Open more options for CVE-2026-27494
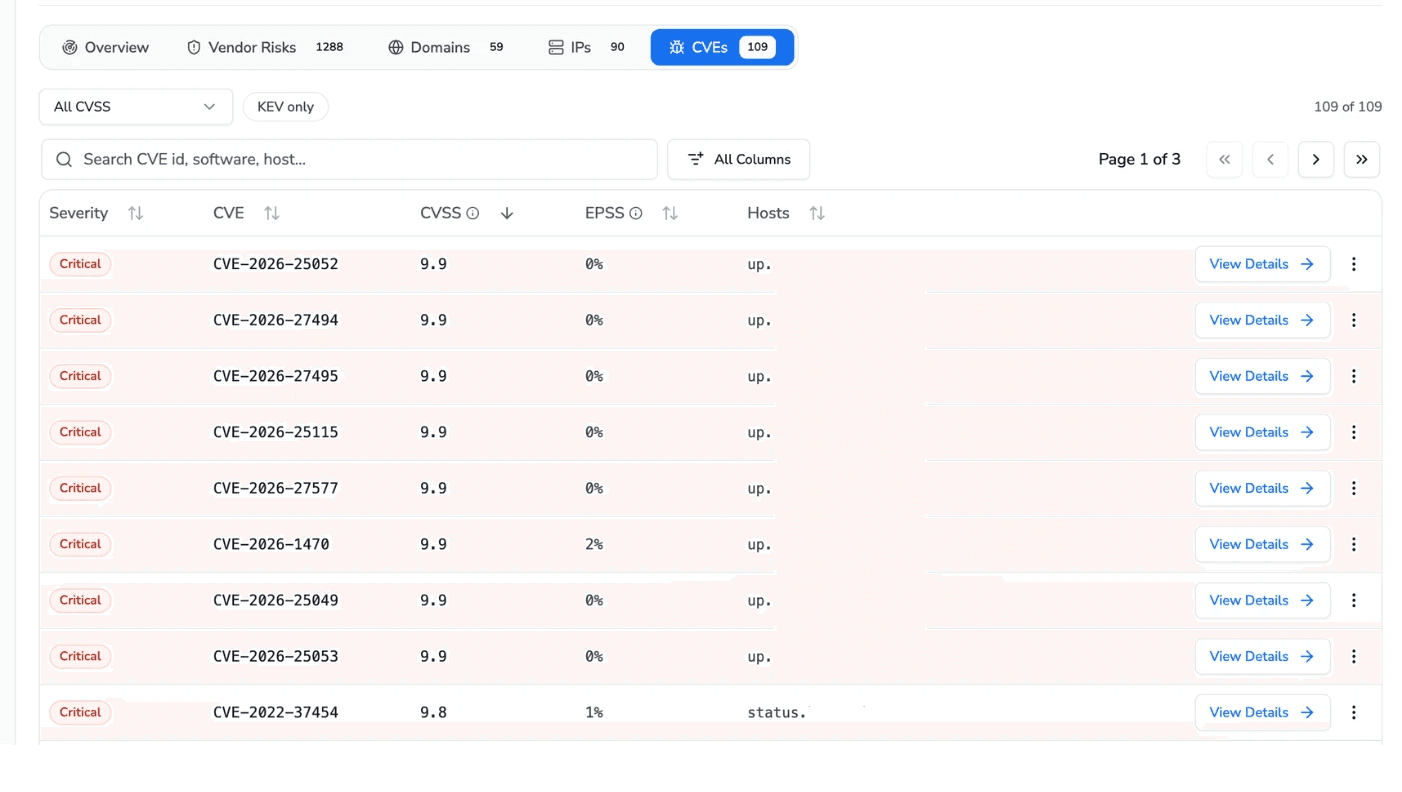 (x=1354, y=320)
